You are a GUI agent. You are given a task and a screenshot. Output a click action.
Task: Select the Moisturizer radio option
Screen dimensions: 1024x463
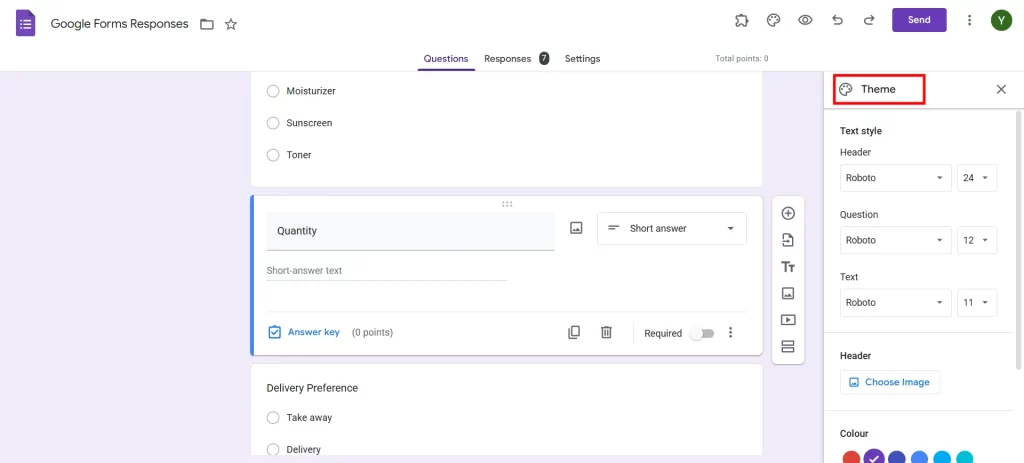pyautogui.click(x=273, y=91)
